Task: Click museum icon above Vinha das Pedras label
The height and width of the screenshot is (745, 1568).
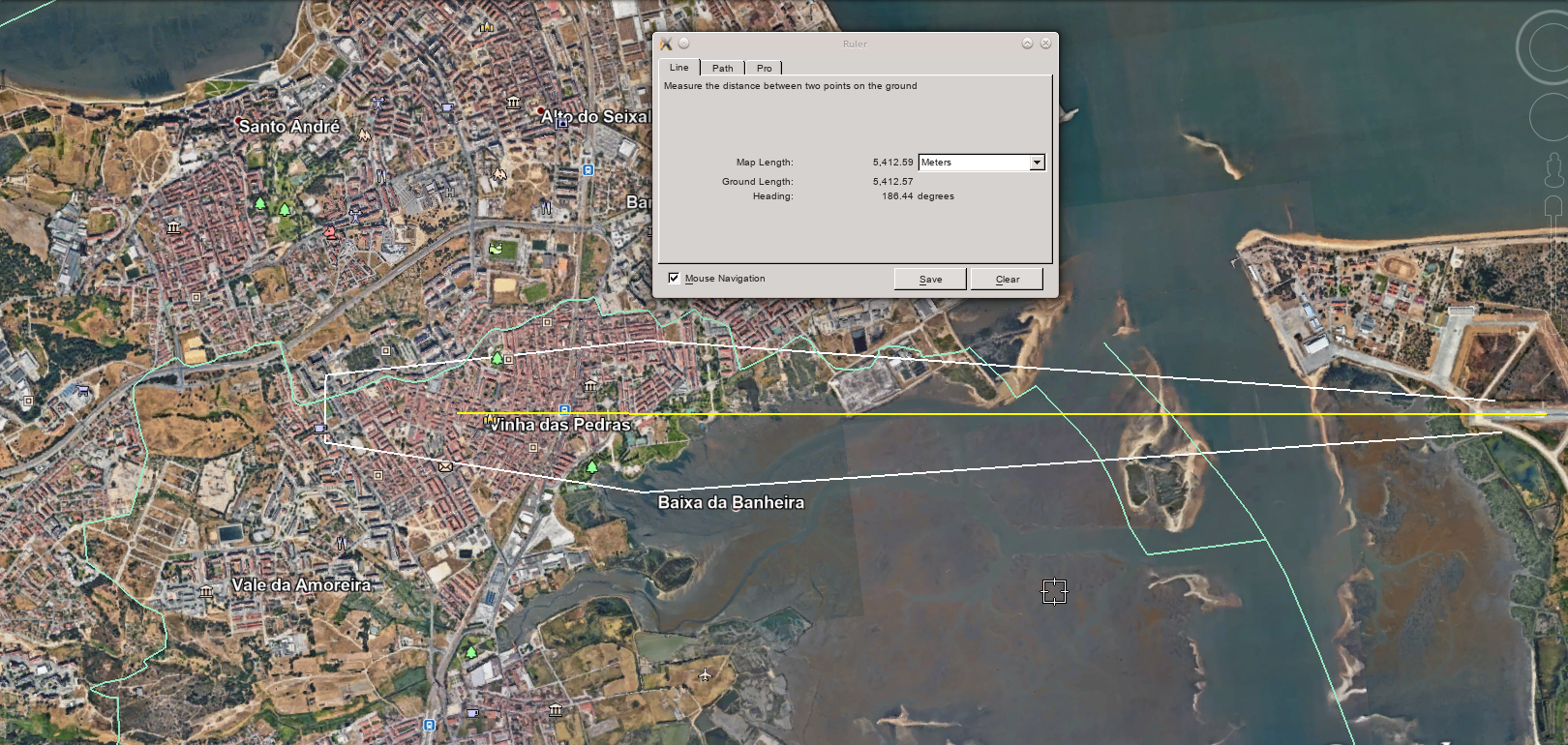Action: point(589,386)
